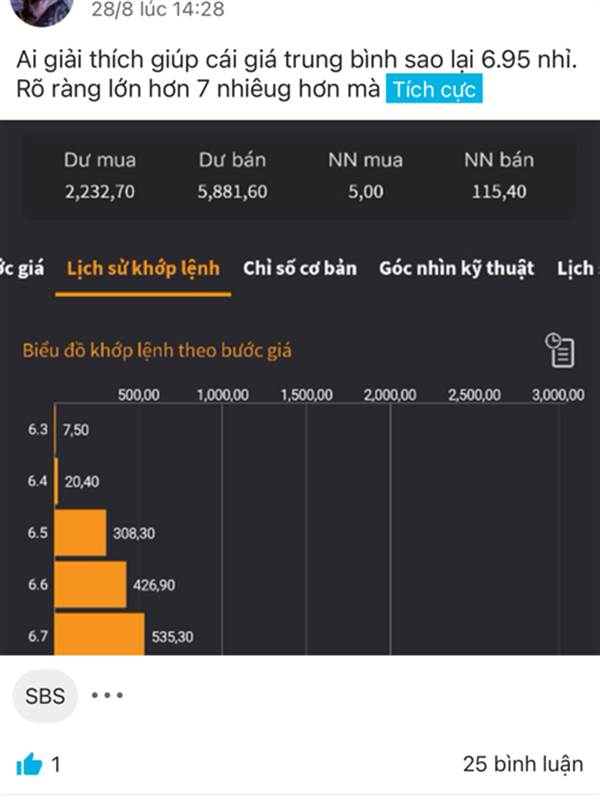The width and height of the screenshot is (600, 800).
Task: Click the 6.5 price level bar
Action: tap(80, 533)
